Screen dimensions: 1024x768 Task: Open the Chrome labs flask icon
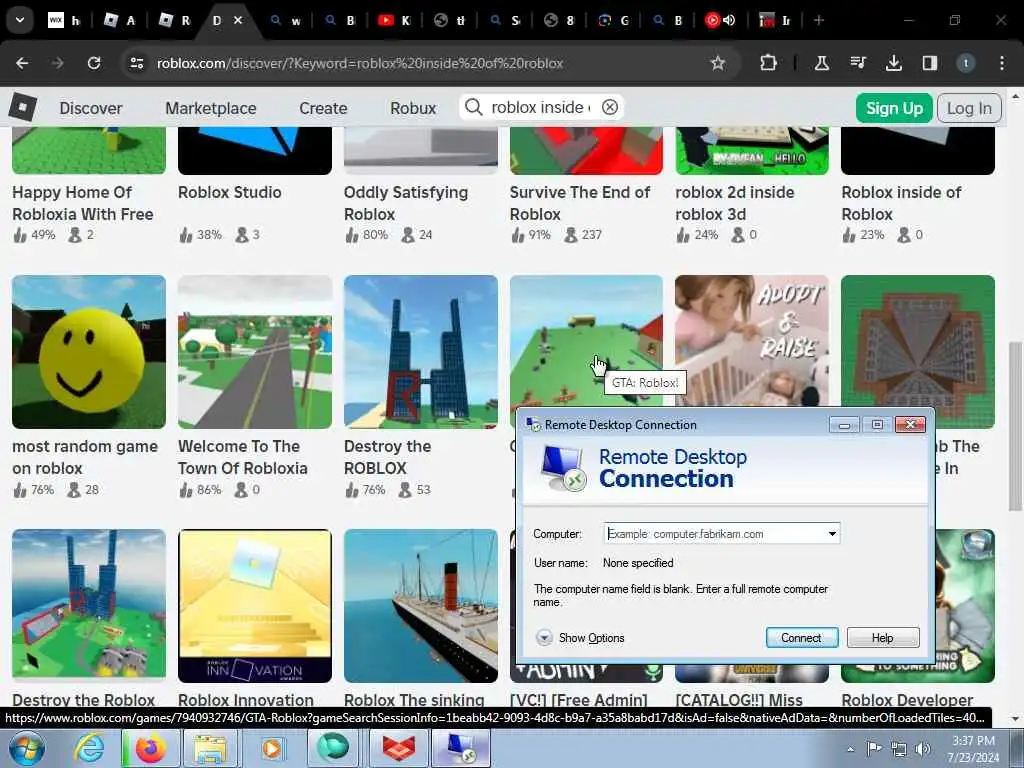(822, 63)
